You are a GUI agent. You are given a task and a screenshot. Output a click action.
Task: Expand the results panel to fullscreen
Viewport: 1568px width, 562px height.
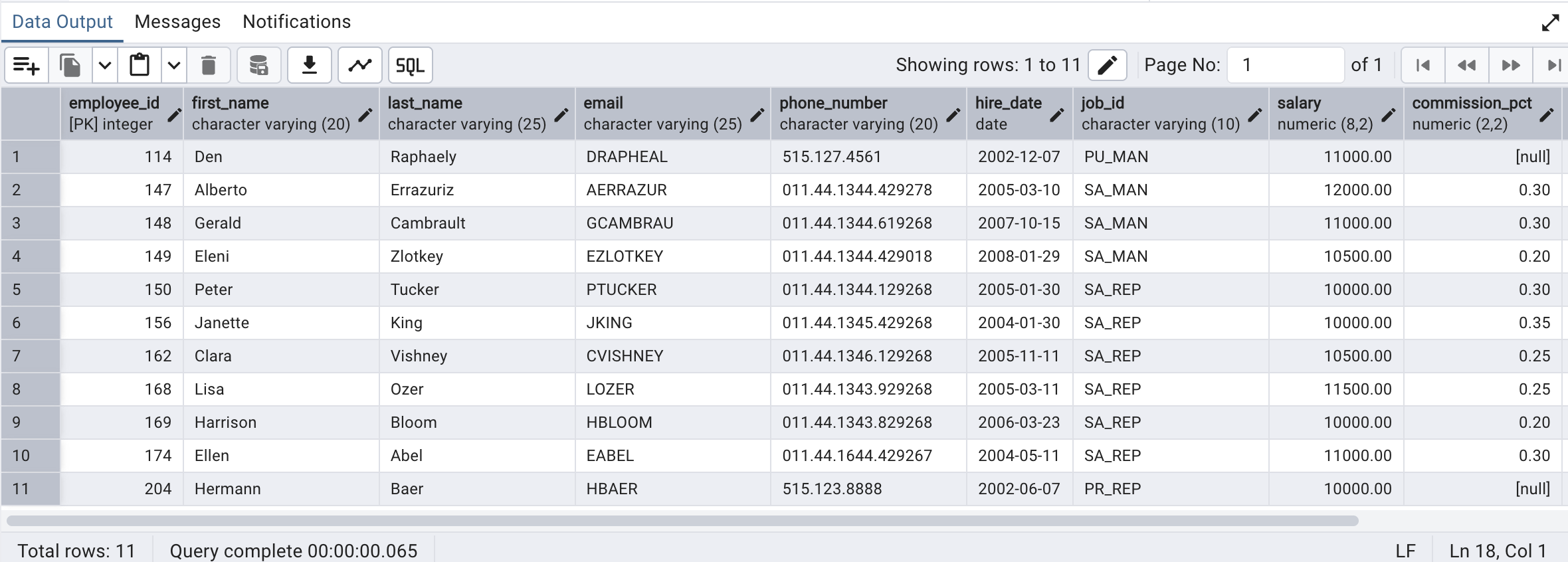point(1550,23)
